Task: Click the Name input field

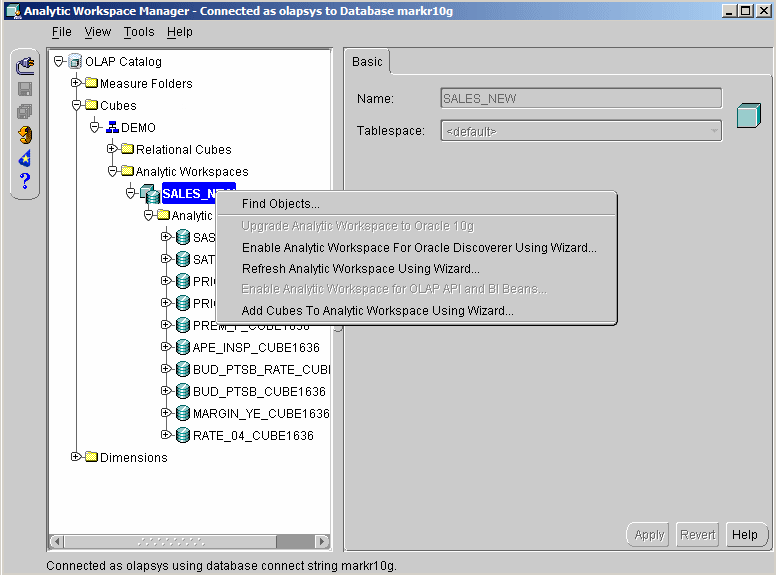Action: (x=581, y=98)
